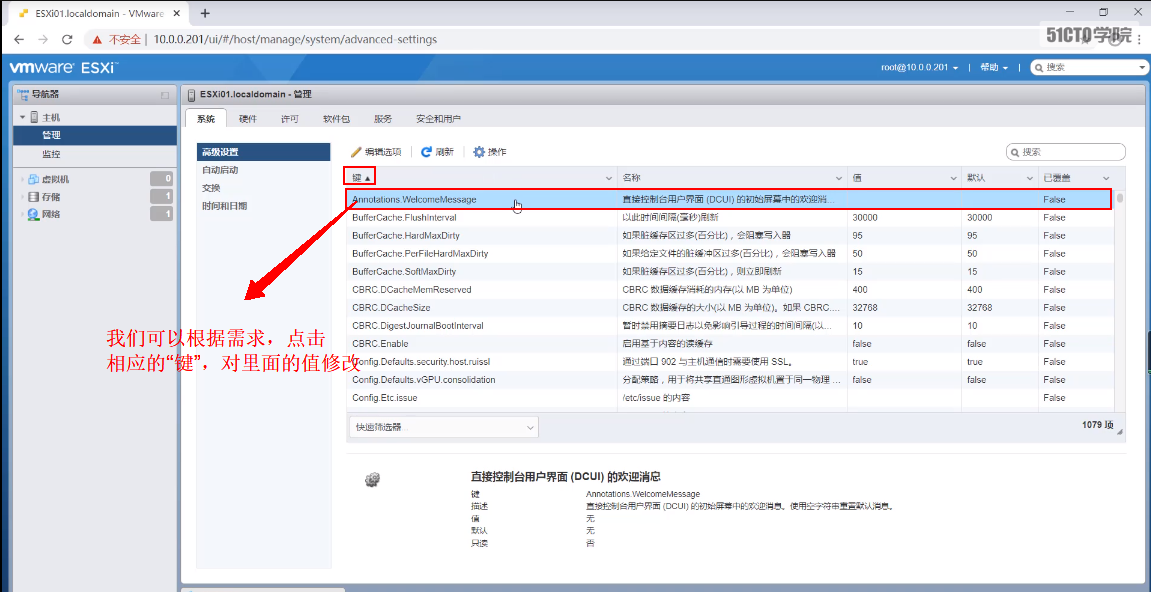Select Monitor in the navigator
This screenshot has width=1151, height=592.
tap(95, 154)
